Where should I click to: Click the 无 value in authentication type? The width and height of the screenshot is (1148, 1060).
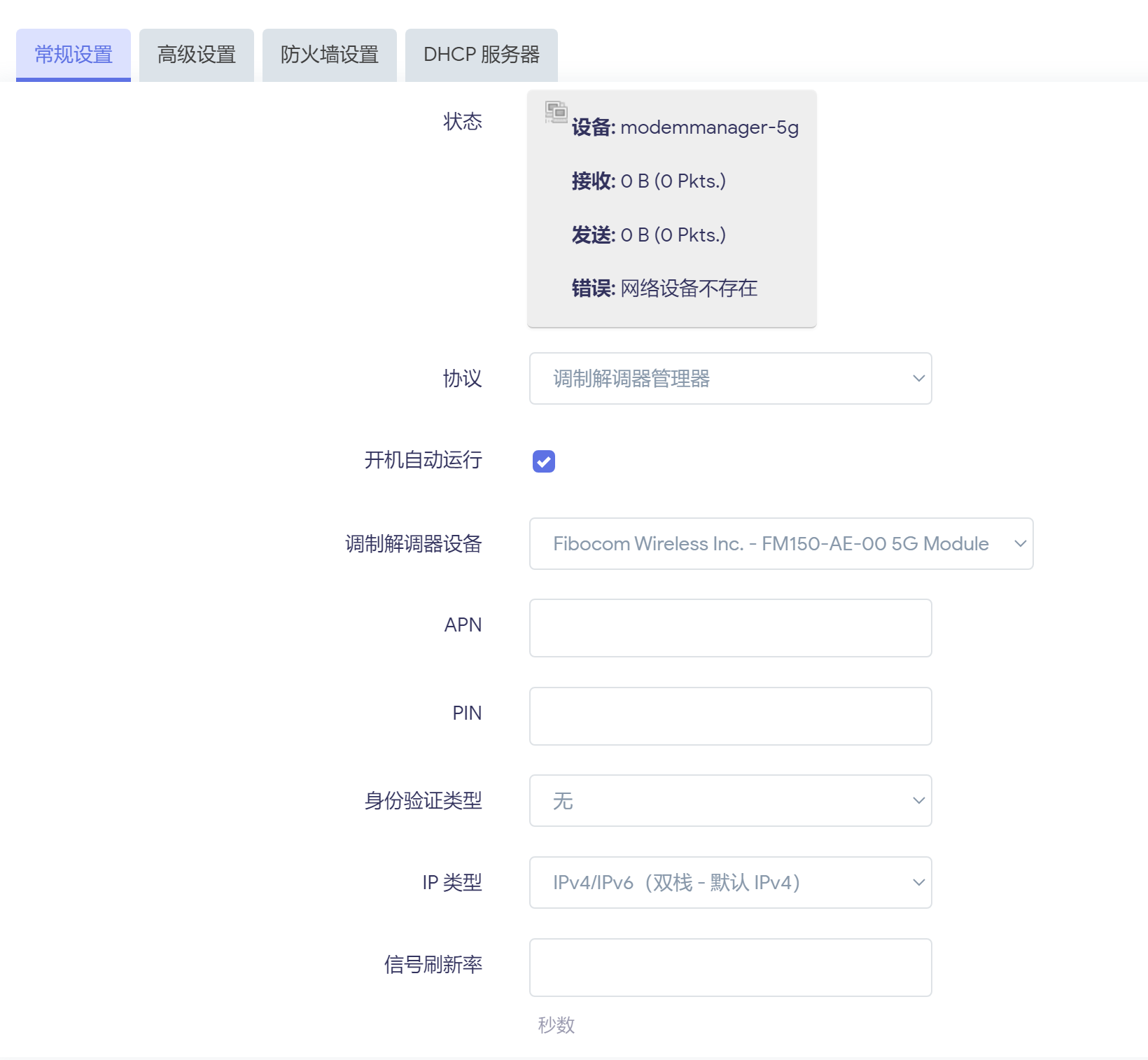pos(564,800)
